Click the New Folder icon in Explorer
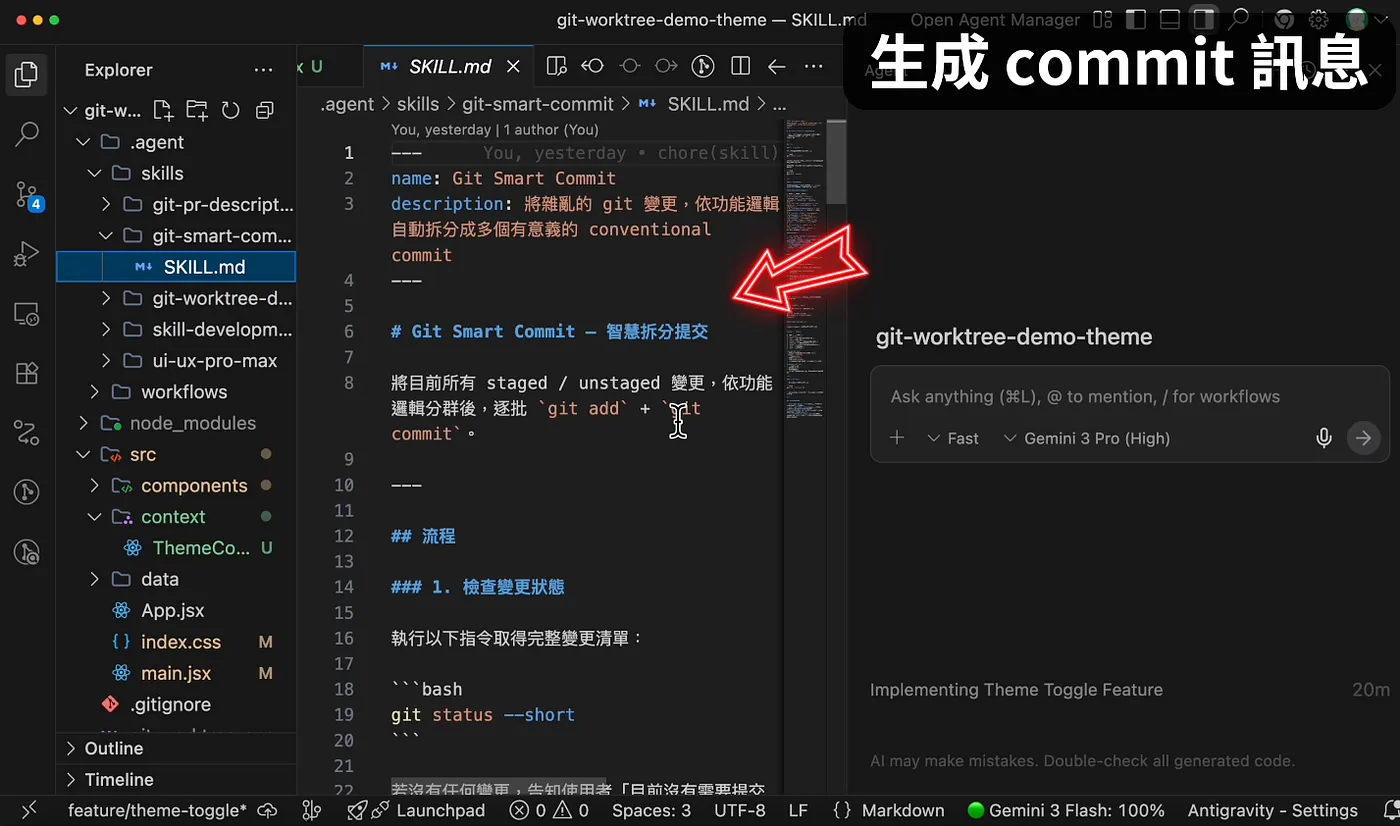This screenshot has height=826, width=1400. pos(196,110)
